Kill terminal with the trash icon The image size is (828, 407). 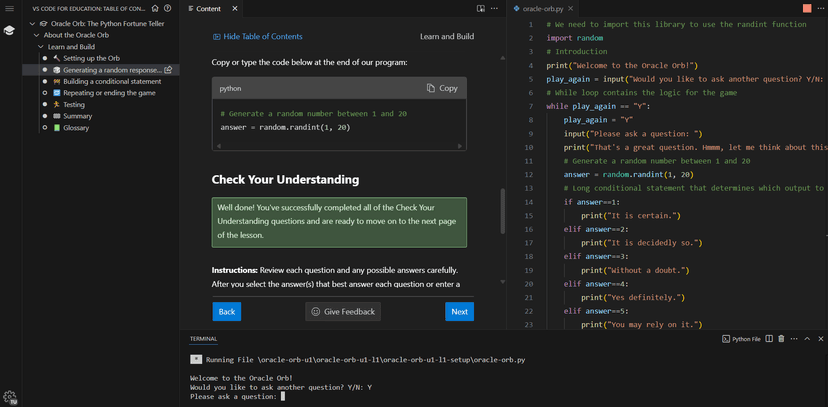(782, 339)
